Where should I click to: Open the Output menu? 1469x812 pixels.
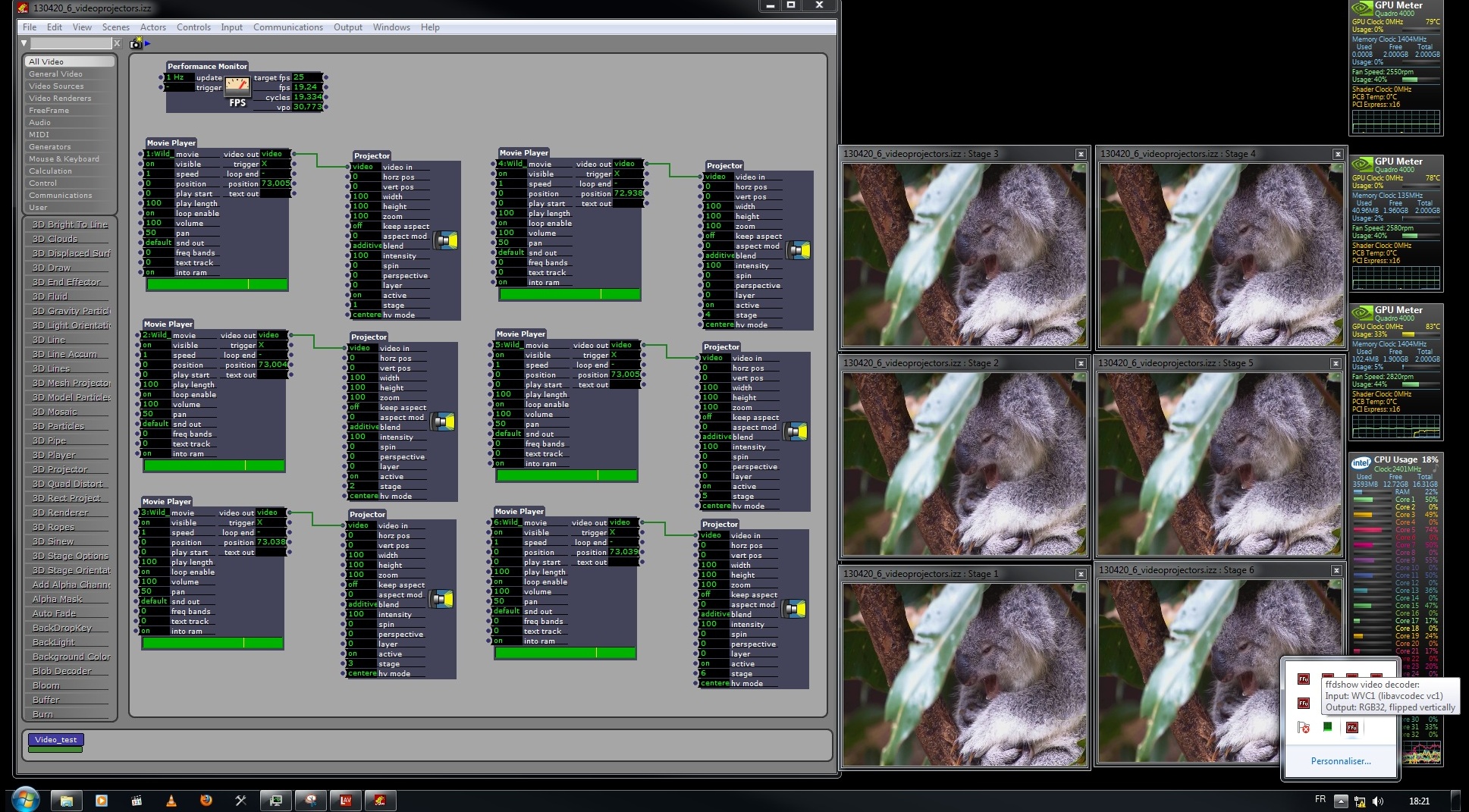pyautogui.click(x=348, y=27)
